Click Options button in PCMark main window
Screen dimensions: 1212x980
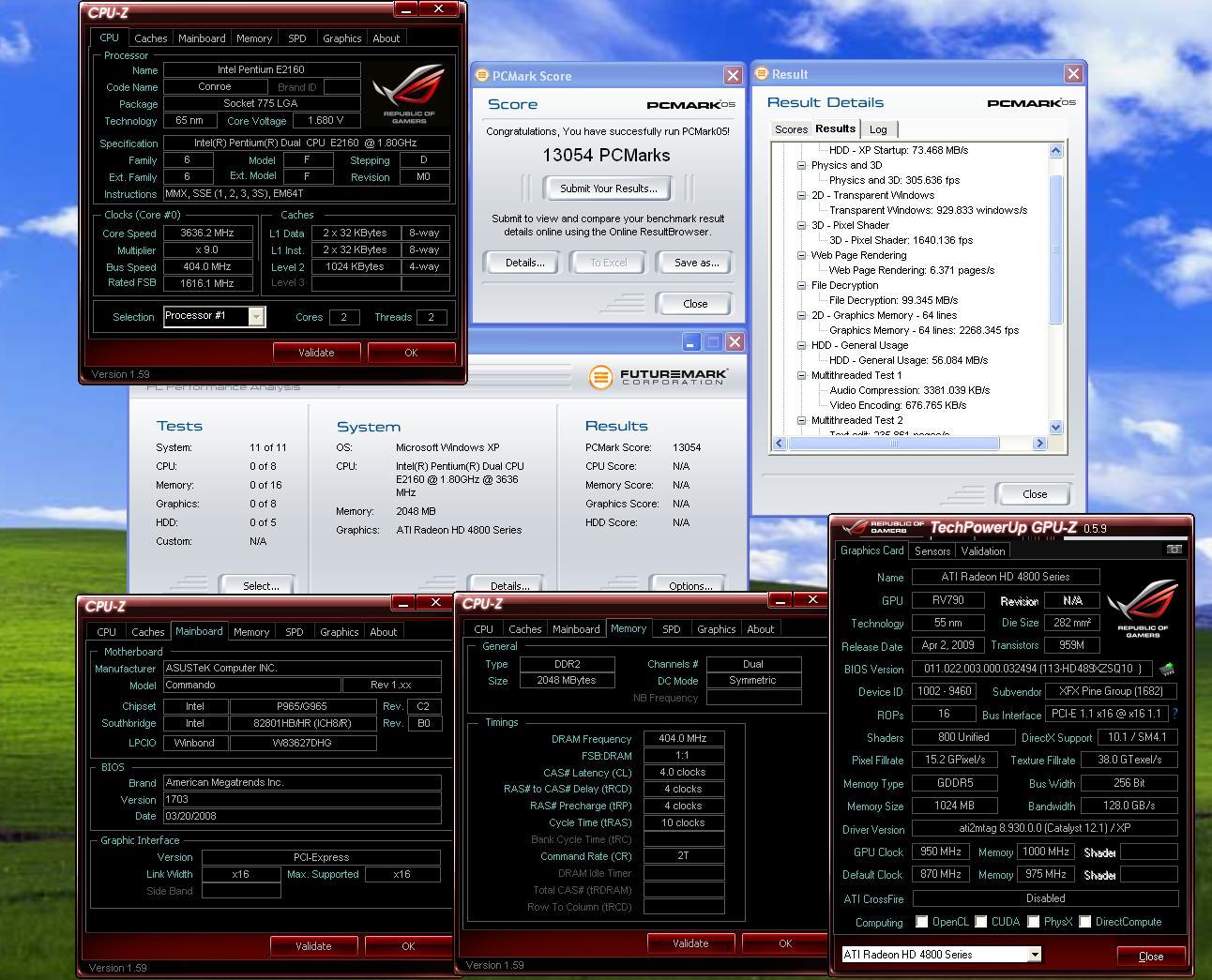coord(689,585)
